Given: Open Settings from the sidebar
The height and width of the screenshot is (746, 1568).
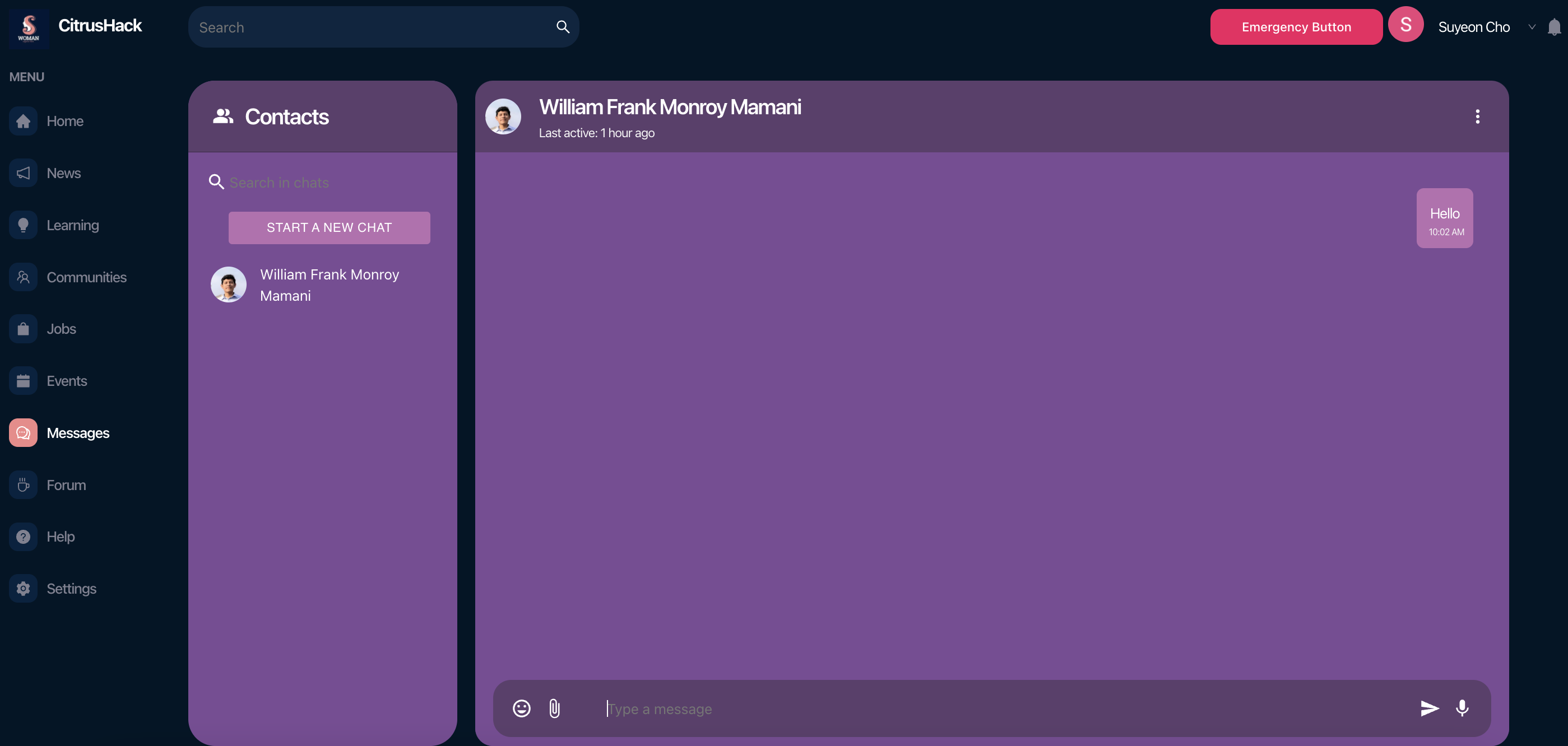Looking at the screenshot, I should [x=71, y=589].
